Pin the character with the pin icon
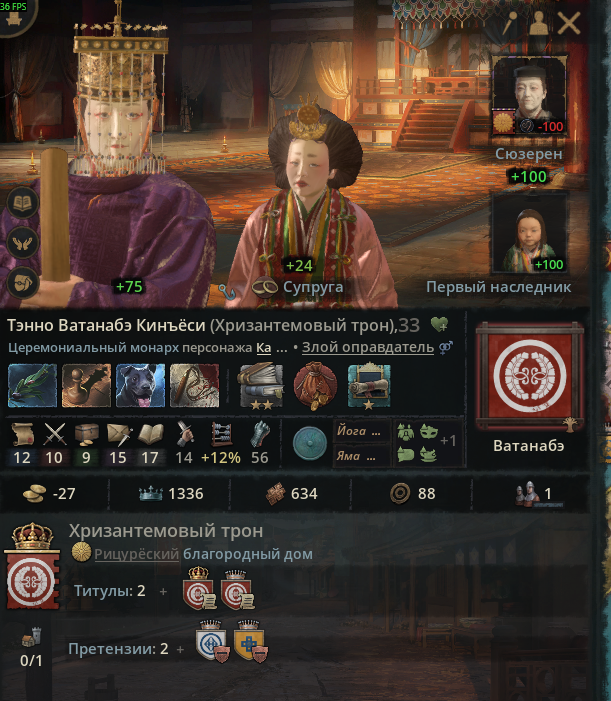Viewport: 611px width, 701px height. point(510,23)
